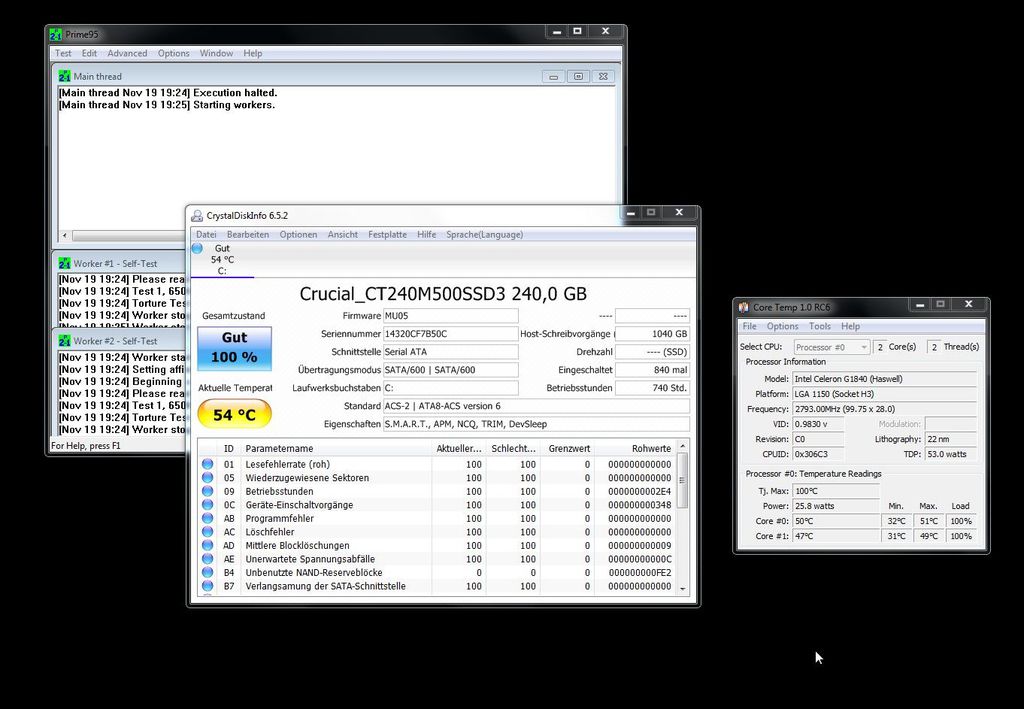This screenshot has width=1024, height=709.
Task: Click the Worker #1 Self-Test window icon
Action: pyautogui.click(x=65, y=264)
